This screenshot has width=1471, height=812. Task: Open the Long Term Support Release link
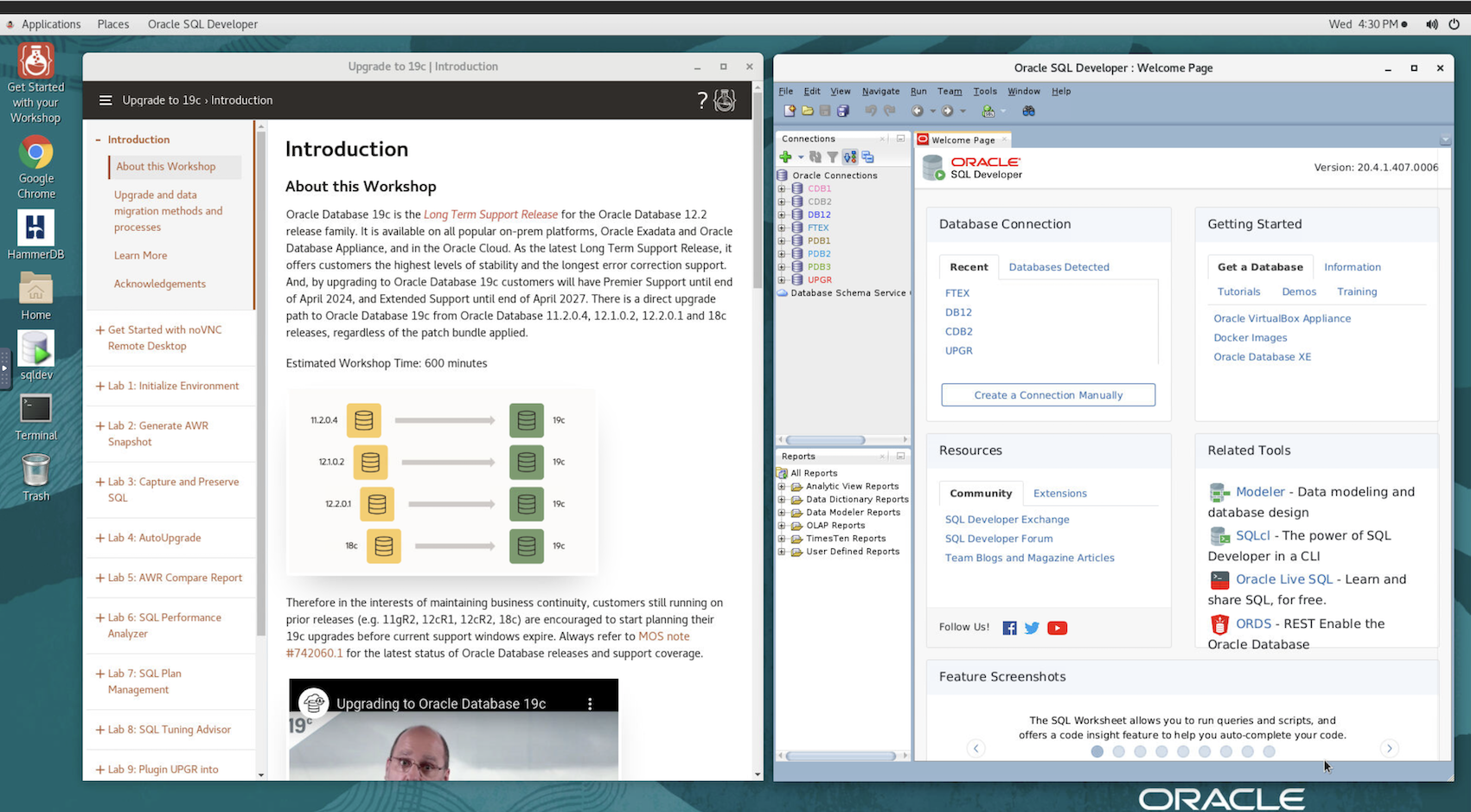pyautogui.click(x=490, y=214)
